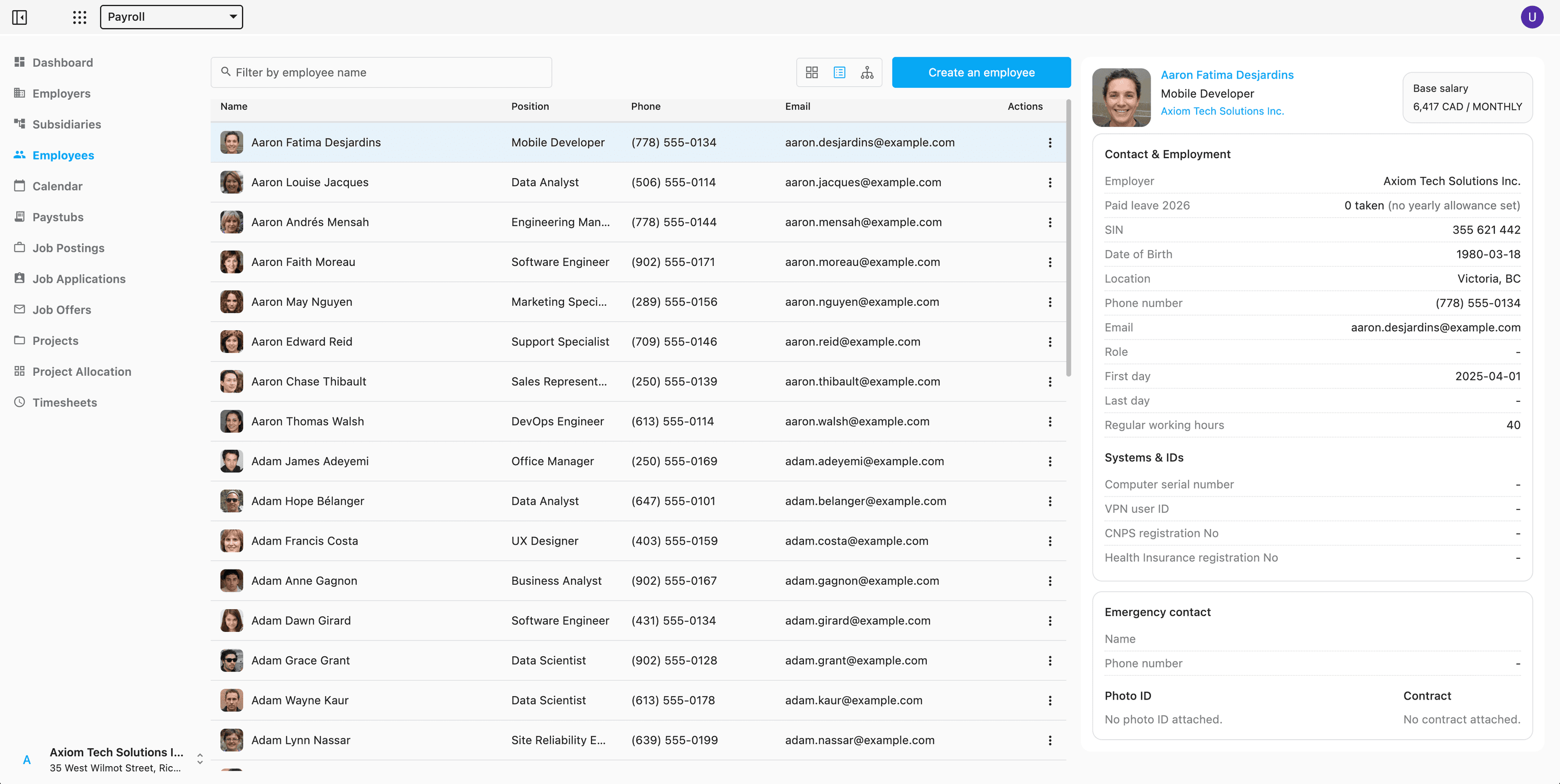The image size is (1560, 784).
Task: Open the user avatar menu
Action: click(x=1531, y=17)
